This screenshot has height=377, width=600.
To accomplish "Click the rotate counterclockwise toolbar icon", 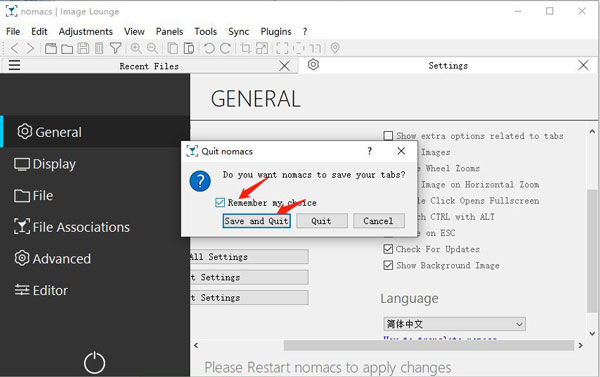I will point(209,48).
